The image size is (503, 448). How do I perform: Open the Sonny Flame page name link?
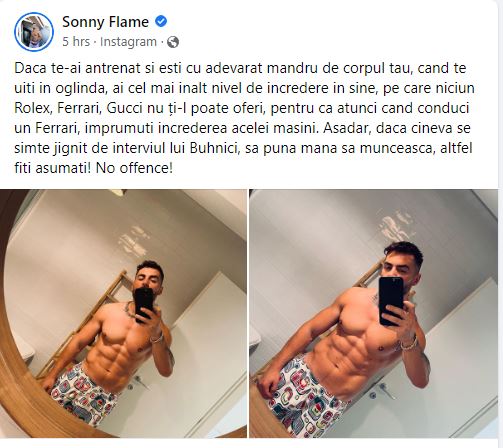[x=105, y=22]
